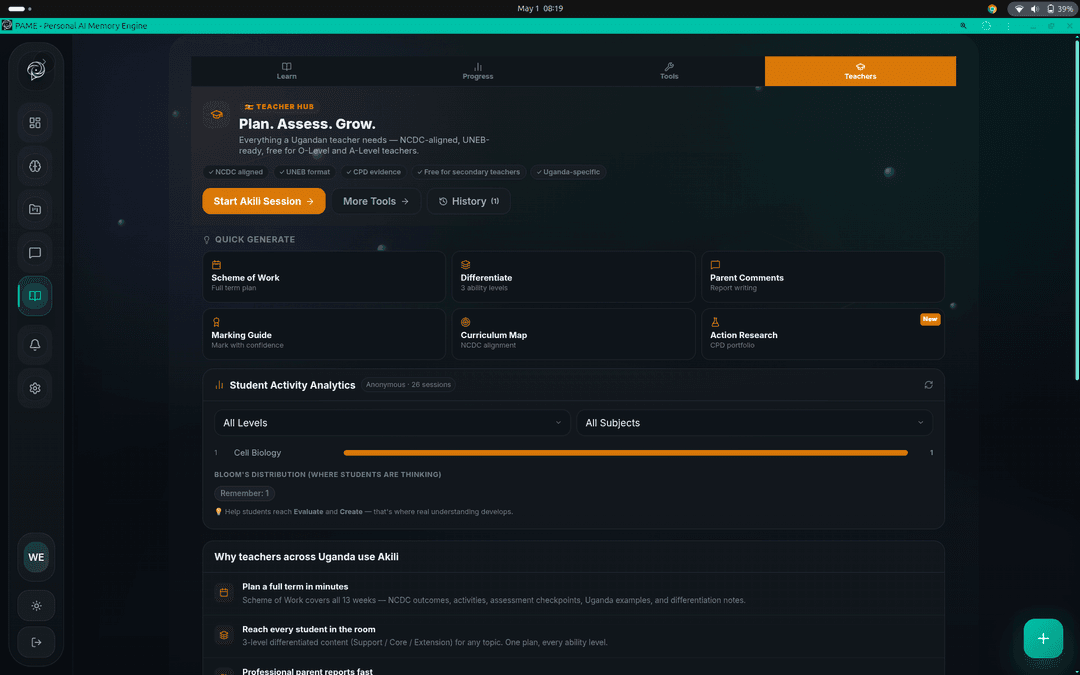Click the Cell Biology row label
Screen dimensions: 1080x675
pos(257,453)
